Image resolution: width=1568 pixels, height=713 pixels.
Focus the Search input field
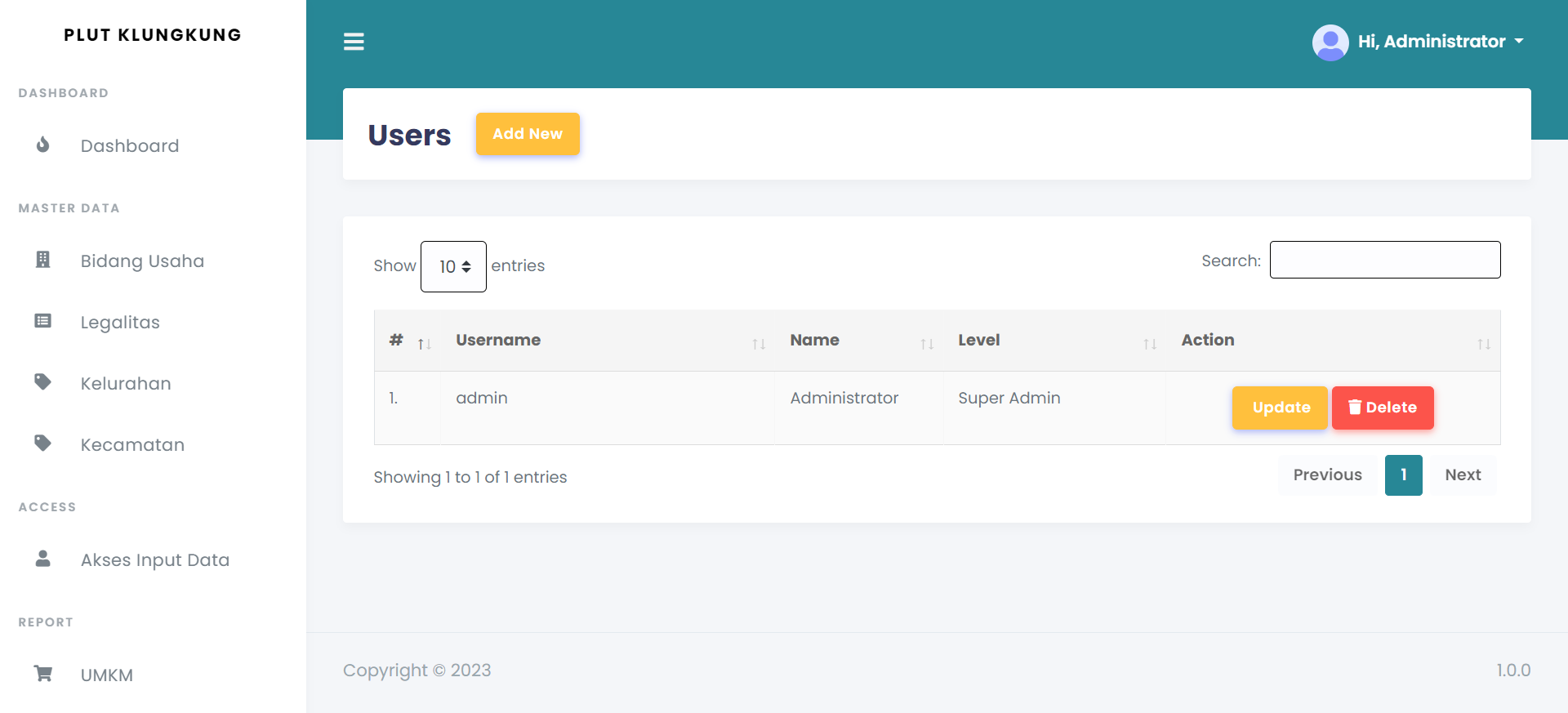1384,260
